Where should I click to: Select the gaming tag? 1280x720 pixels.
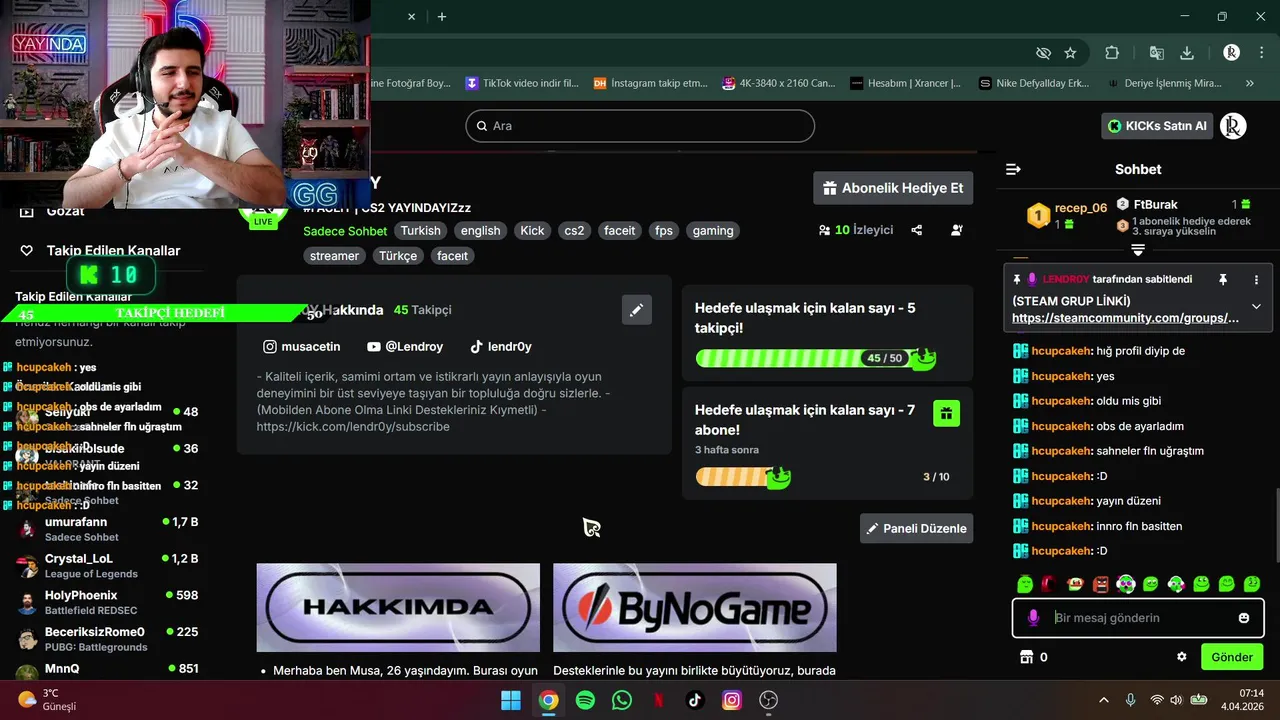(713, 230)
